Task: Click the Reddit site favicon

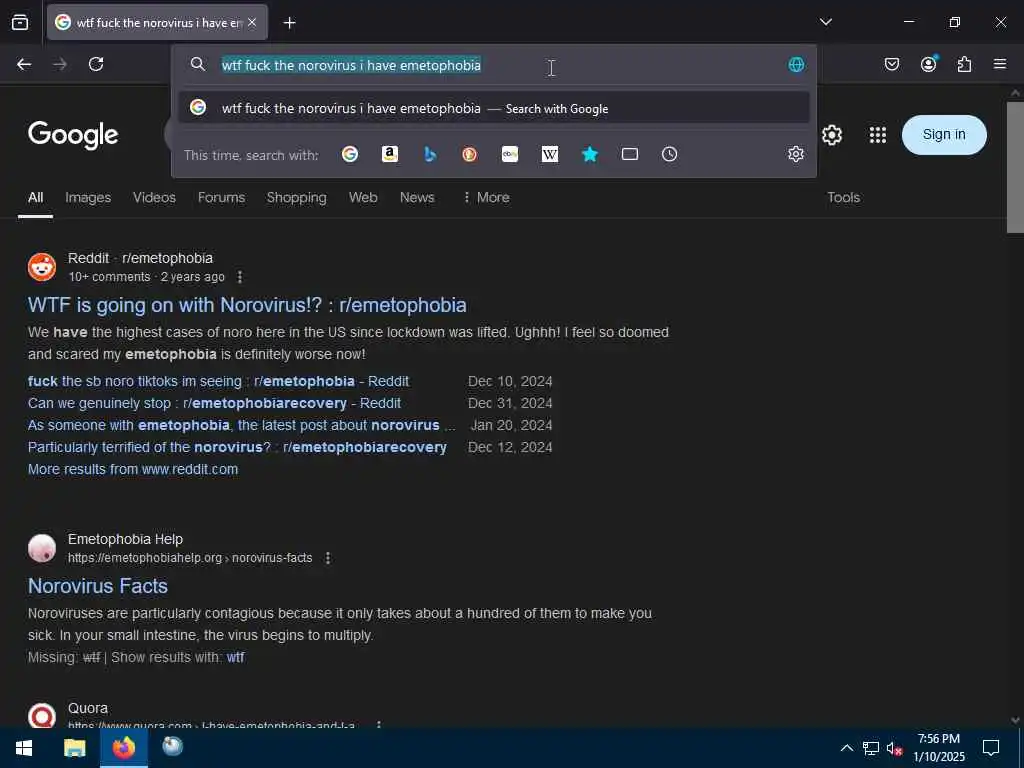Action: (42, 267)
